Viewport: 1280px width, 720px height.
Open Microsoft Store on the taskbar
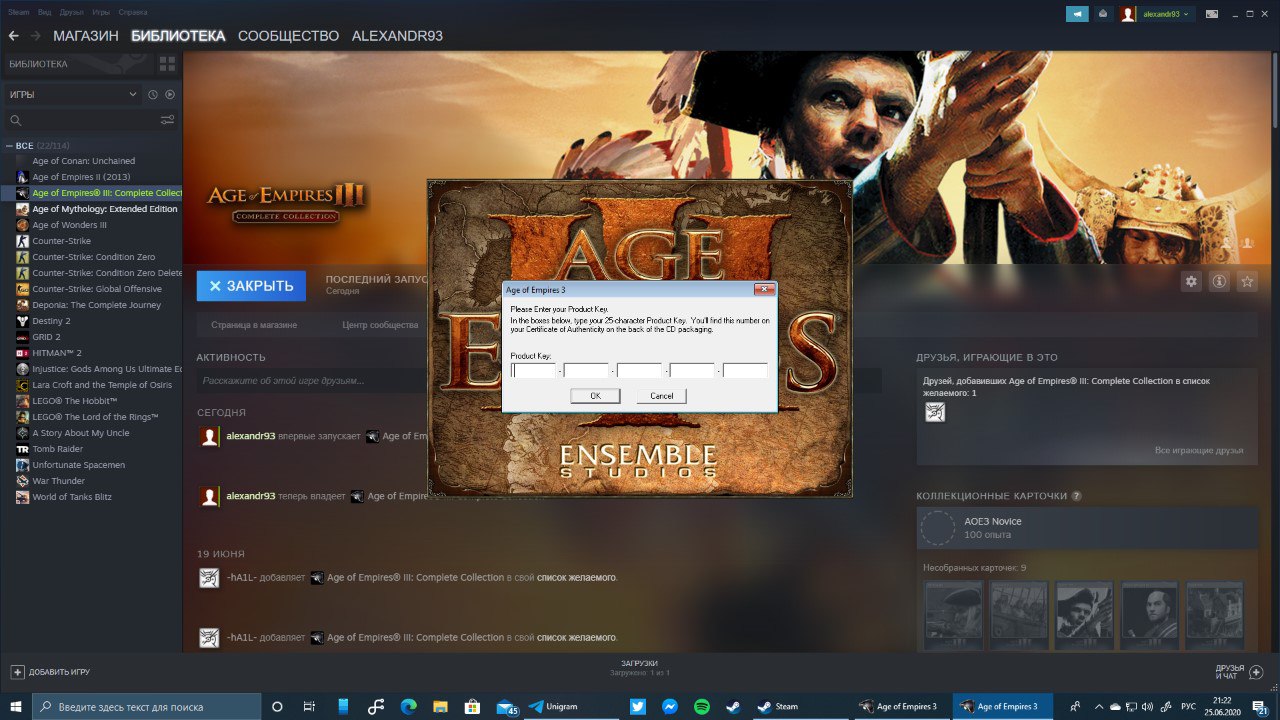click(472, 706)
